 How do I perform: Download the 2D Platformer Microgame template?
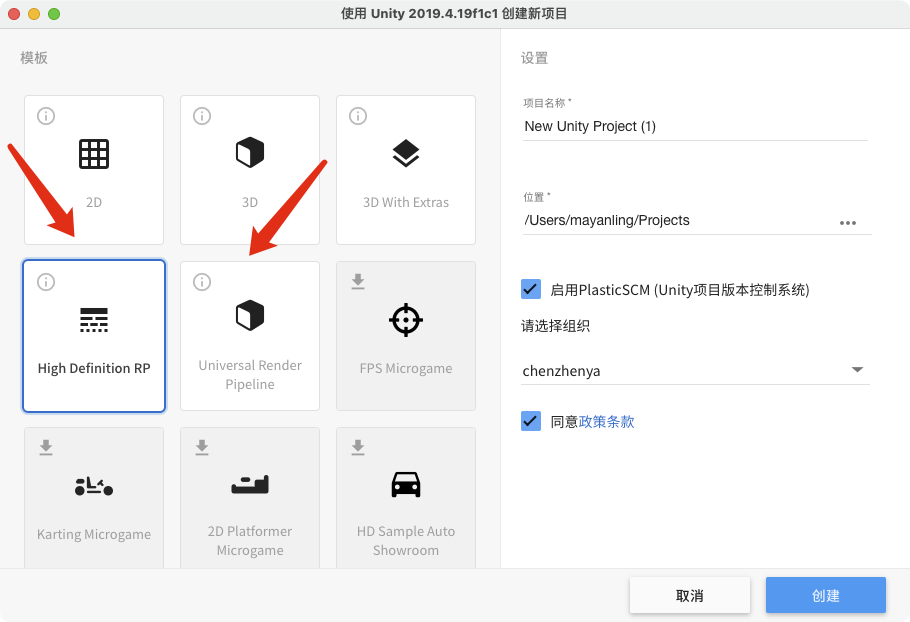pyautogui.click(x=202, y=447)
